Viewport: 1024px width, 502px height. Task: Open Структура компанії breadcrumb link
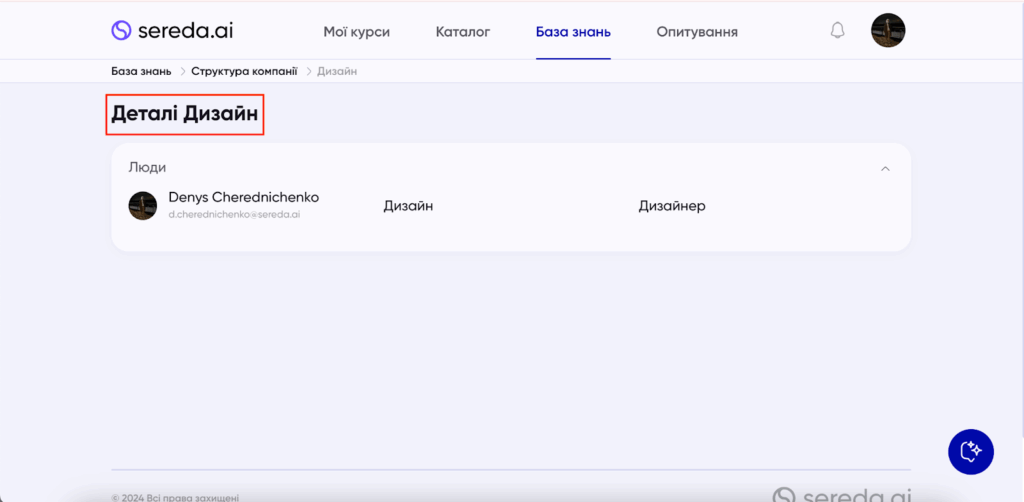pyautogui.click(x=244, y=71)
